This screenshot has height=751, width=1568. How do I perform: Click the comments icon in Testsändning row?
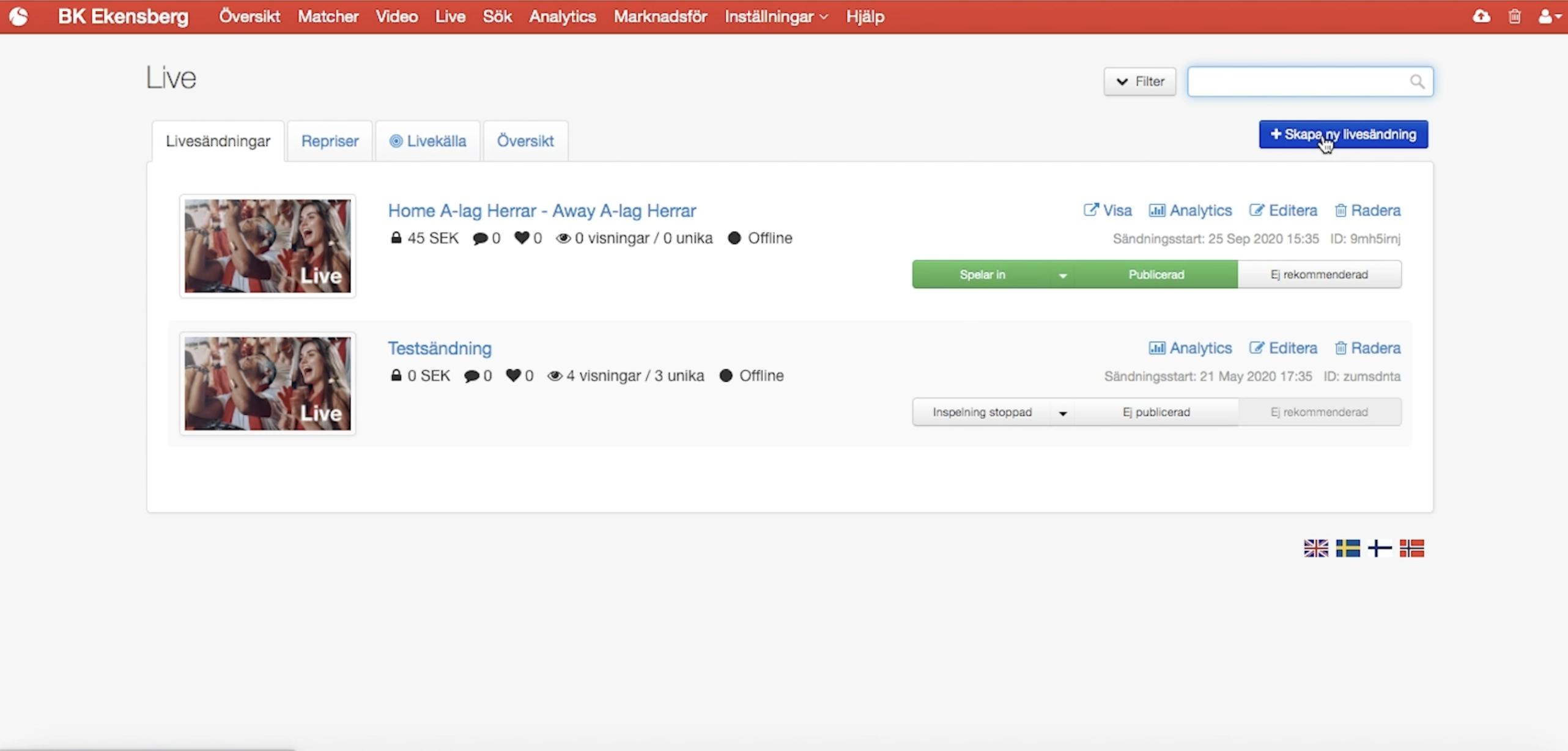coord(472,376)
